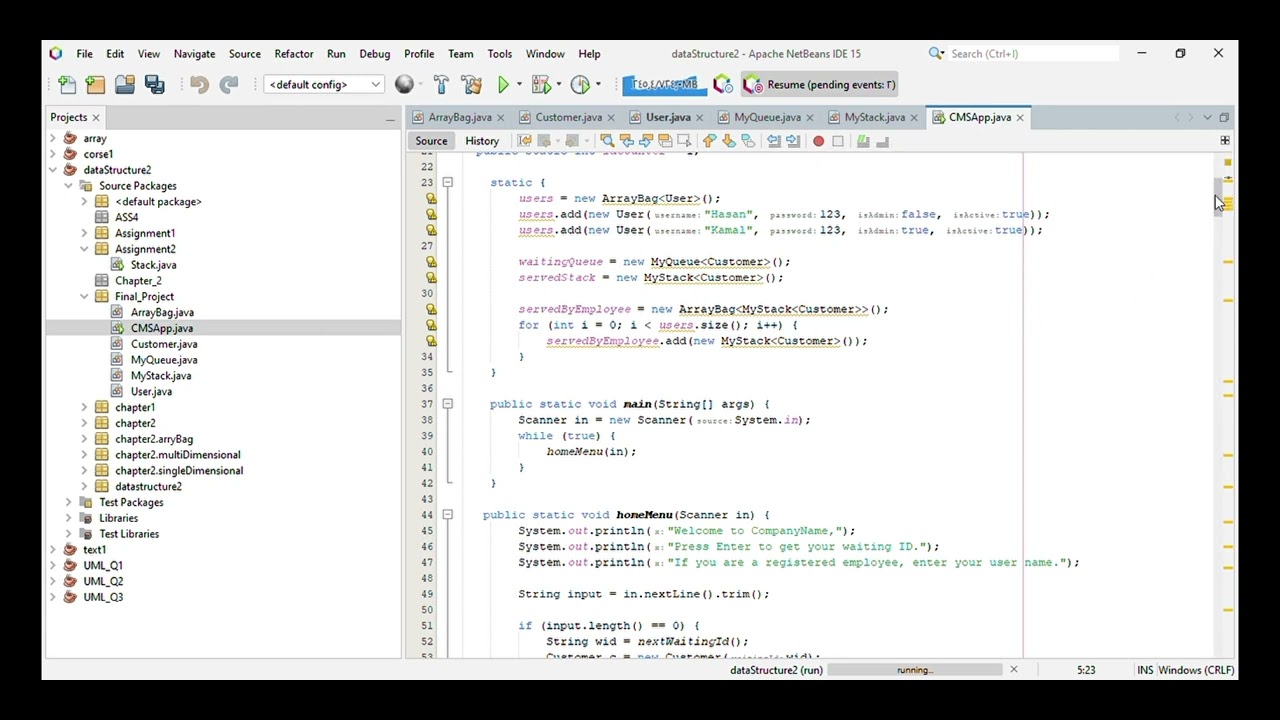Image resolution: width=1280 pixels, height=720 pixels.
Task: Switch editor to Source view
Action: (x=431, y=141)
